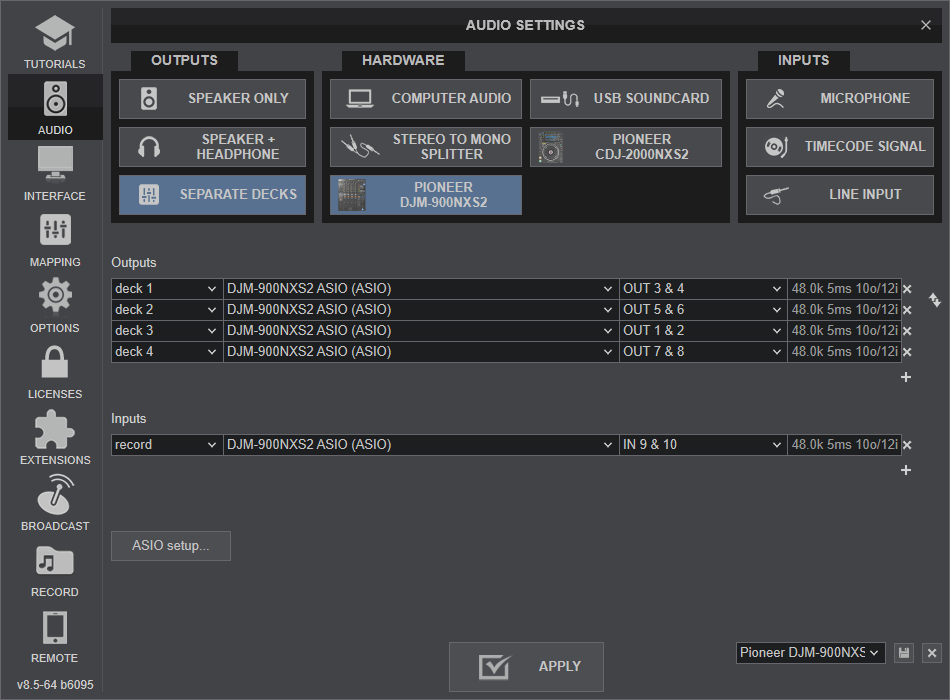Open the Broadcast settings section
Viewport: 950px width, 700px height.
coord(54,503)
